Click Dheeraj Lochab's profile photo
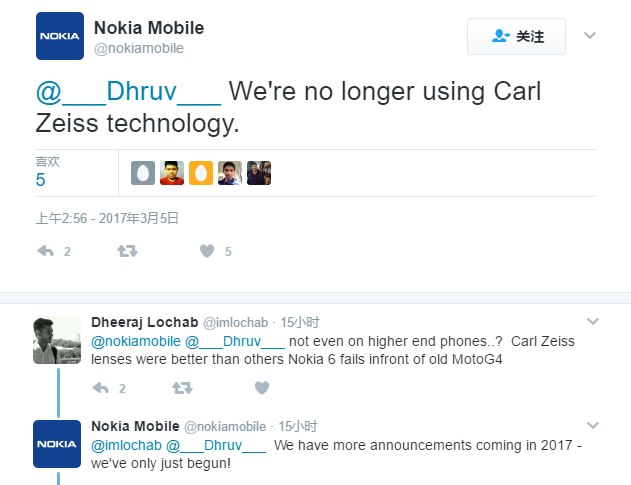Screen dimensions: 631x485 click(57, 340)
